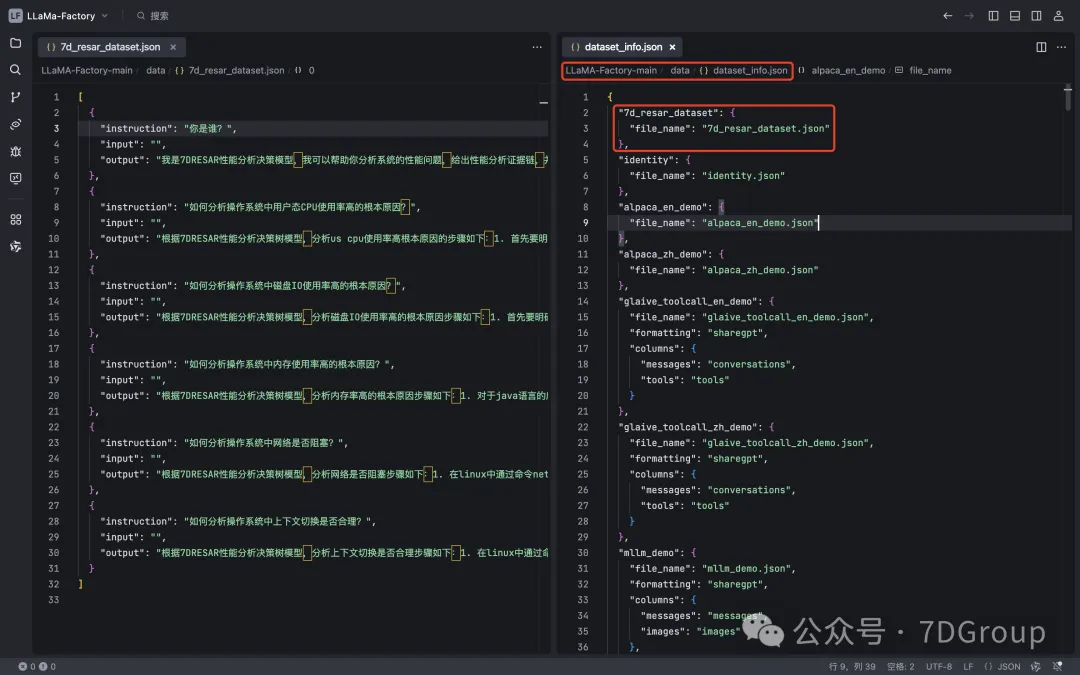
Task: Click the left editor minimap marker
Action: click(543, 103)
